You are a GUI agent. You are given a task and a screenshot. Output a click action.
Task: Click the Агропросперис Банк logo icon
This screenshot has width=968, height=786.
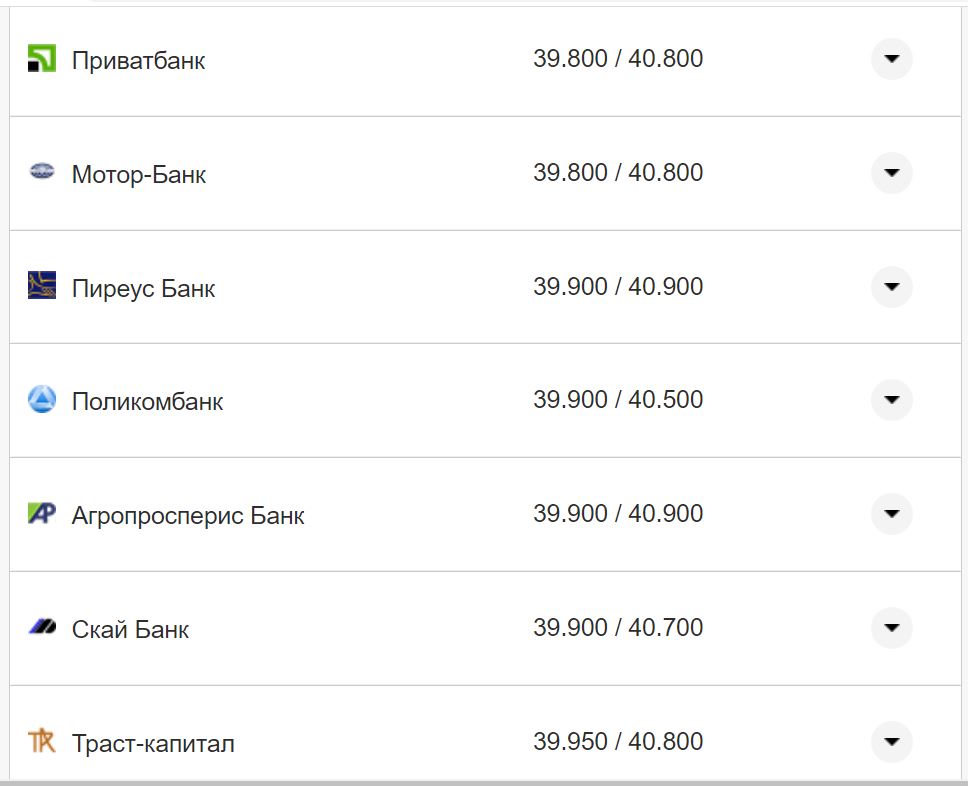pos(42,514)
